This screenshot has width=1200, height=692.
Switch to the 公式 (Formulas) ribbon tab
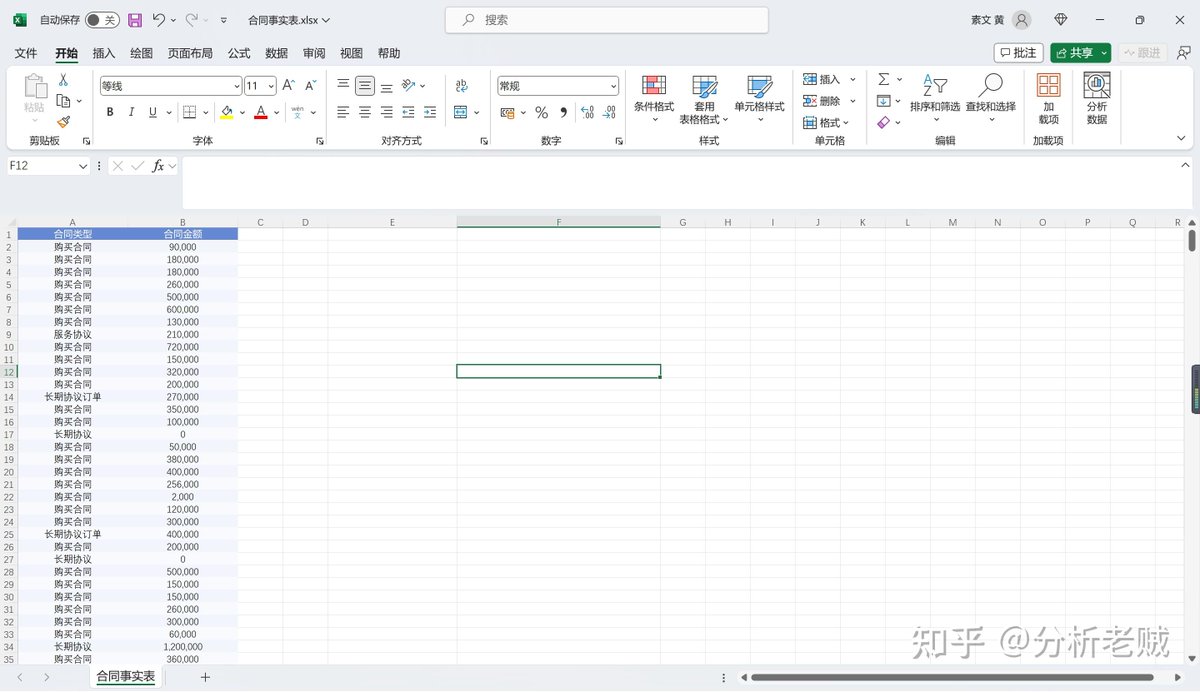pos(238,53)
